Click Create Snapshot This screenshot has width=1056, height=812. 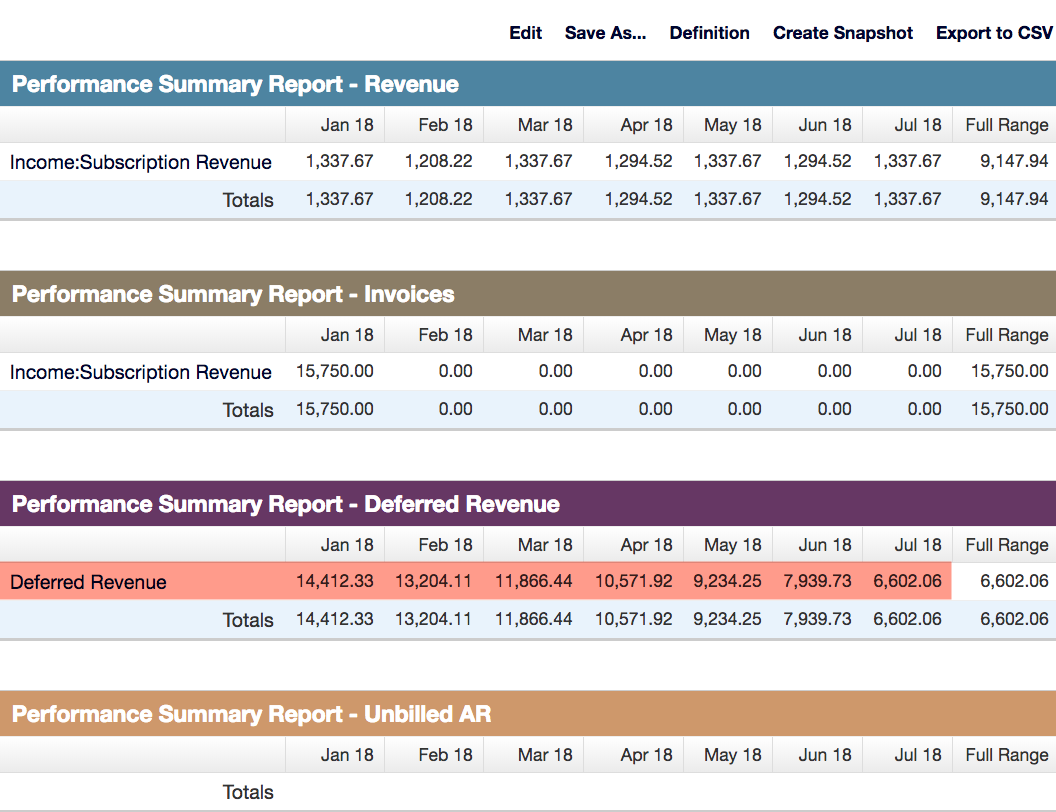843,33
